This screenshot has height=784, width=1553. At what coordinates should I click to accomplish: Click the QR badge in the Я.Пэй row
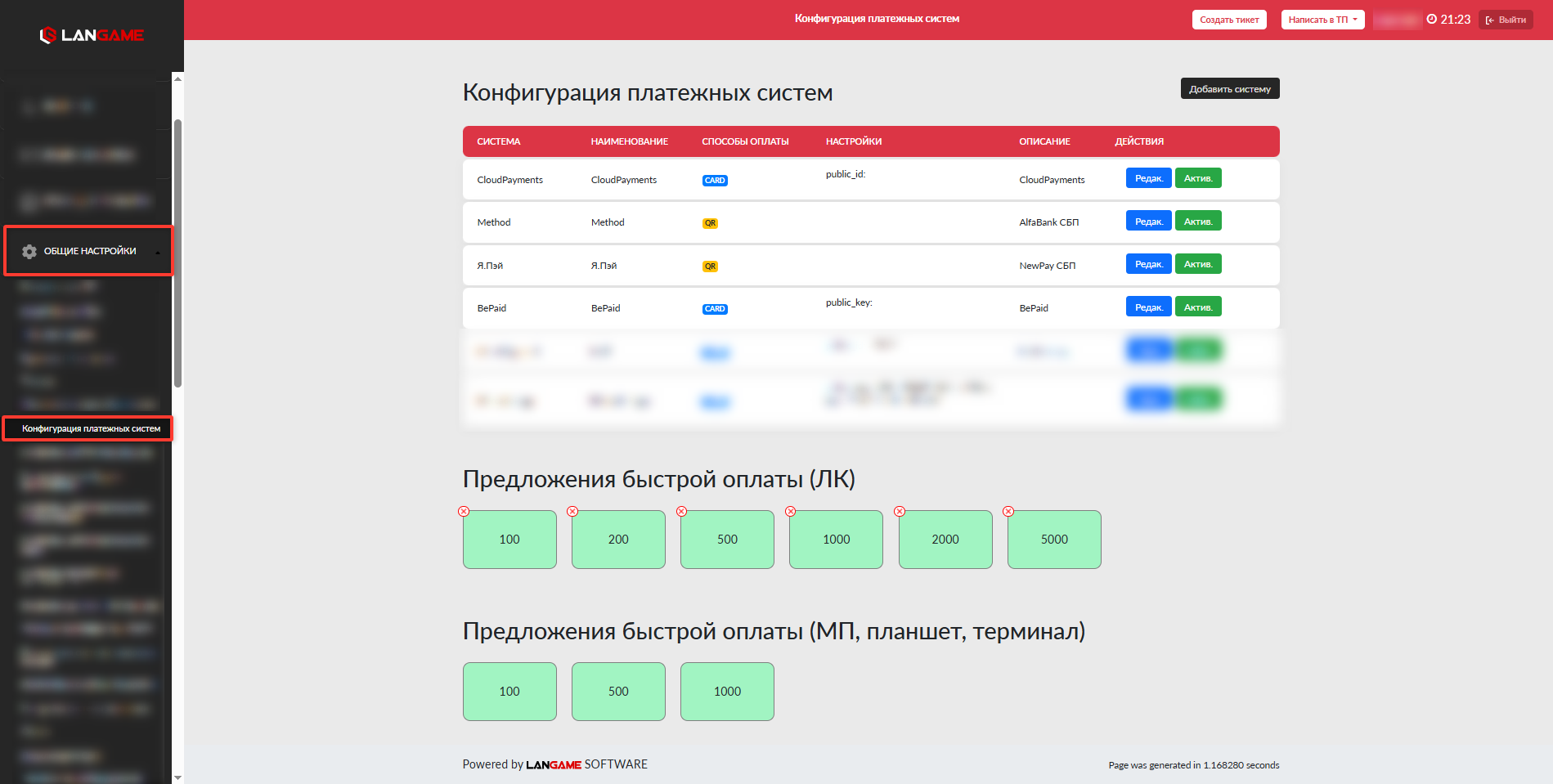(710, 267)
